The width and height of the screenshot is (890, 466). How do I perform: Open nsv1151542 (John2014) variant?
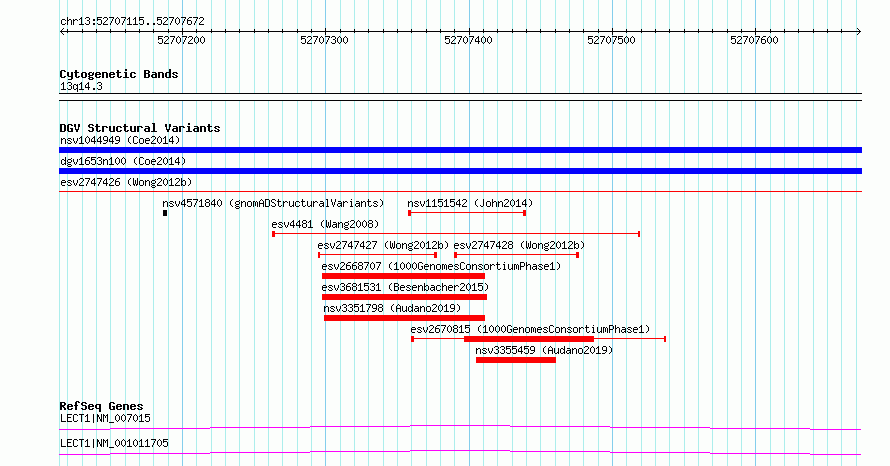470,203
